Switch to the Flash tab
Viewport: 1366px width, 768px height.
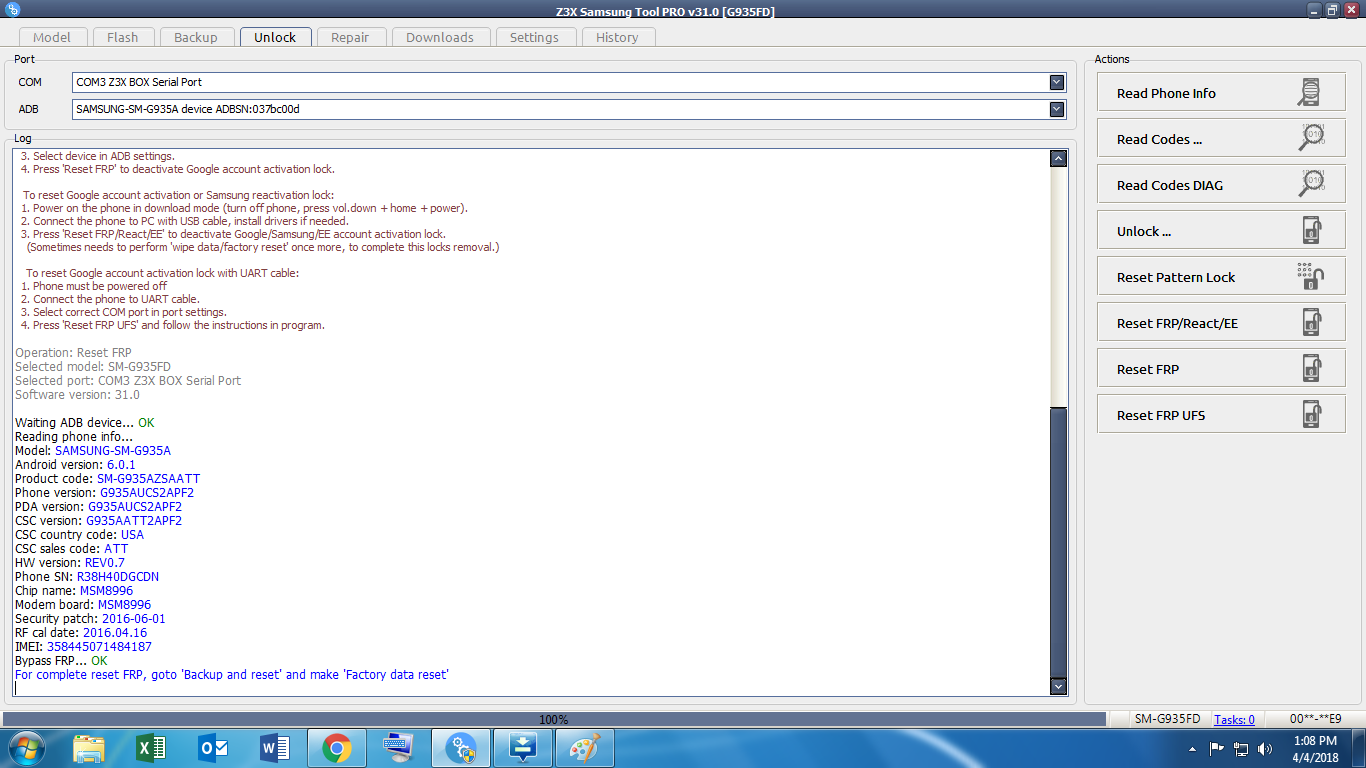(122, 37)
